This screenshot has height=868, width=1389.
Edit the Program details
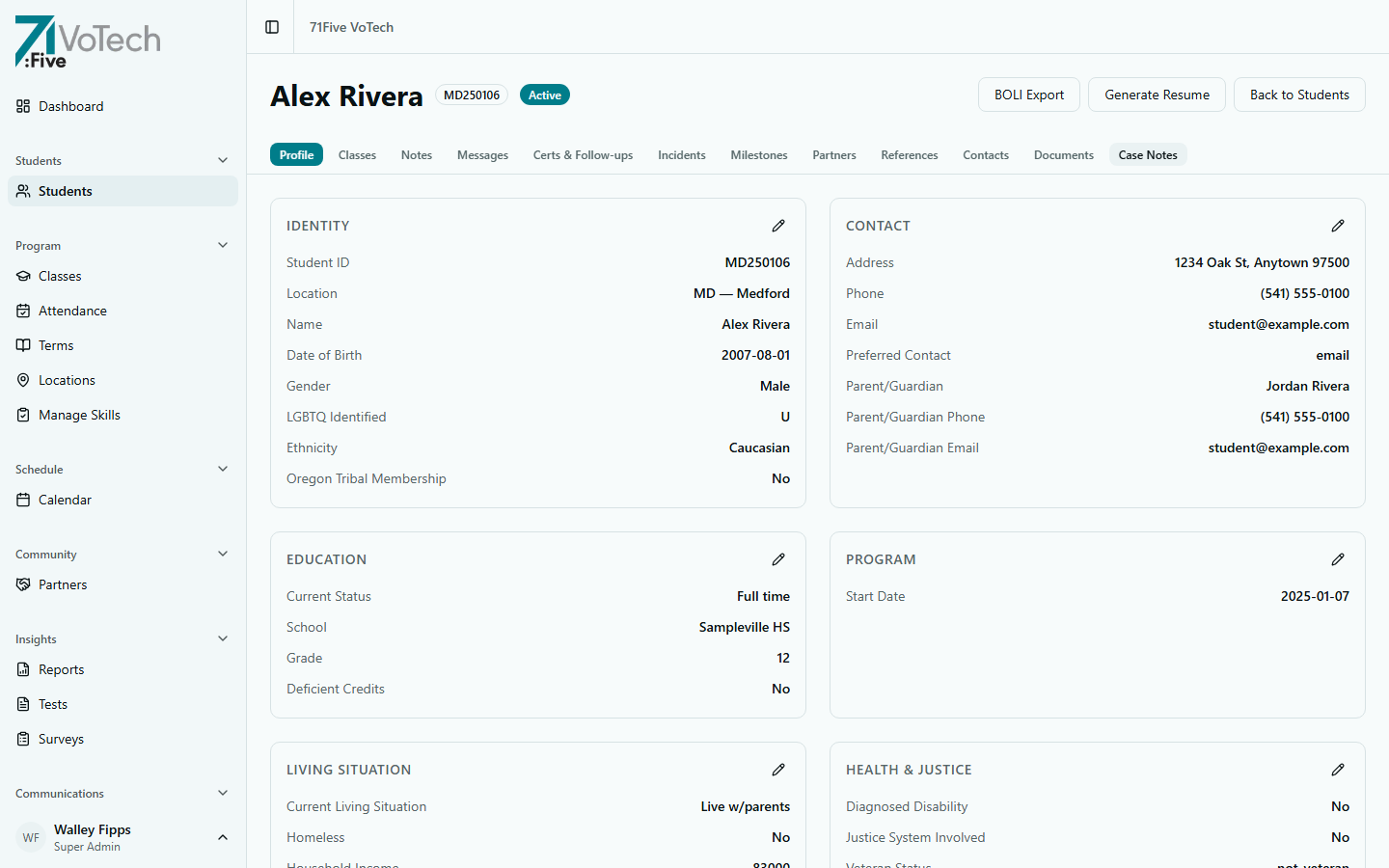[x=1338, y=559]
